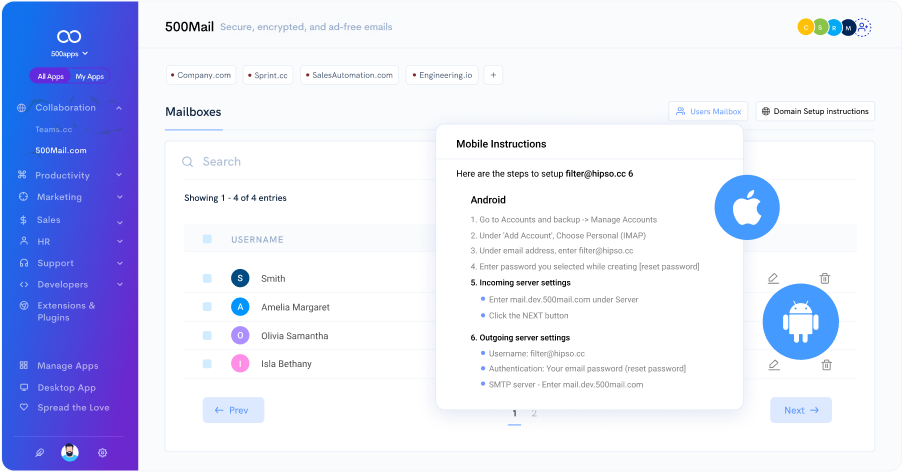903x472 pixels.
Task: Open settings gear in the sidebar footer
Action: tap(102, 452)
